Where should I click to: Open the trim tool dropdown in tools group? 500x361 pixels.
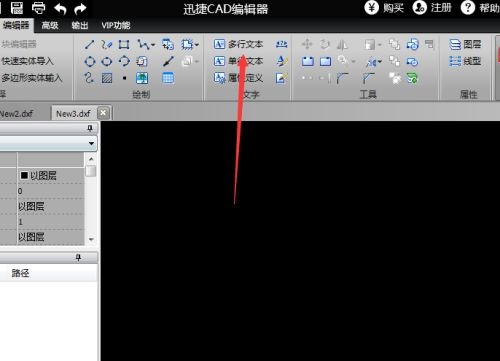point(380,62)
